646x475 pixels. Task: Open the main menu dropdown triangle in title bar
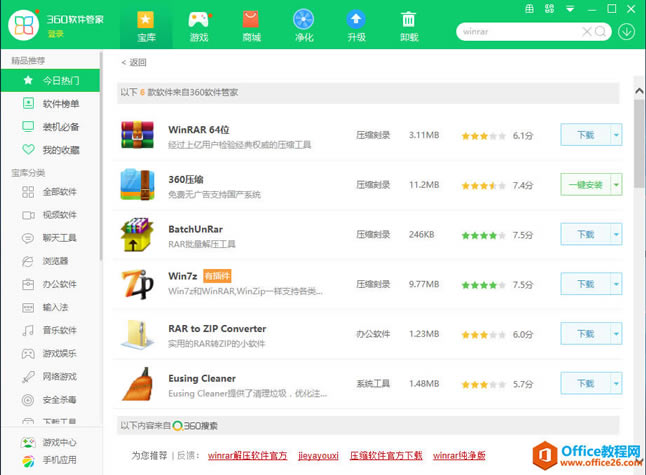coord(570,9)
